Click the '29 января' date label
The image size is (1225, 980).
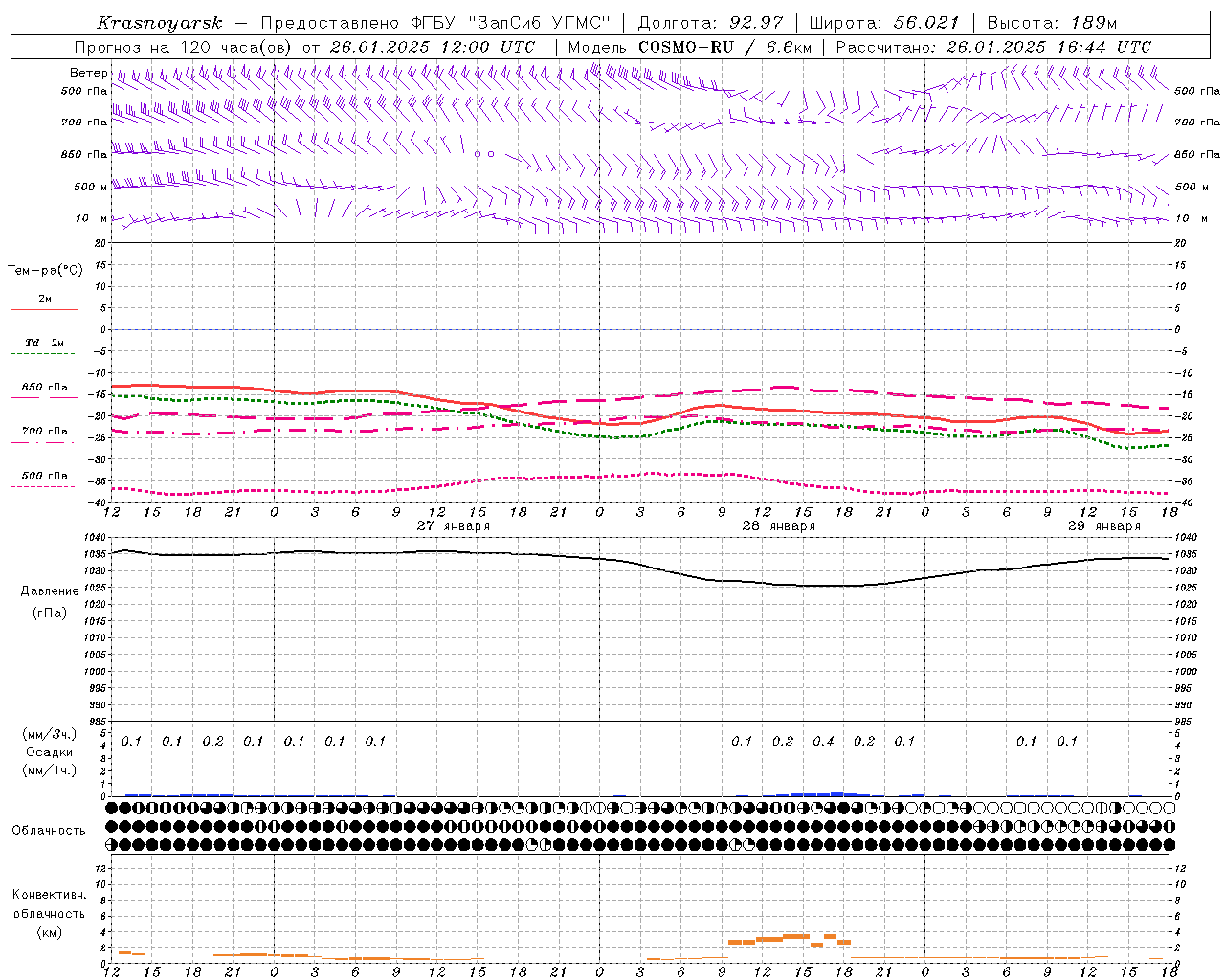click(x=1104, y=526)
